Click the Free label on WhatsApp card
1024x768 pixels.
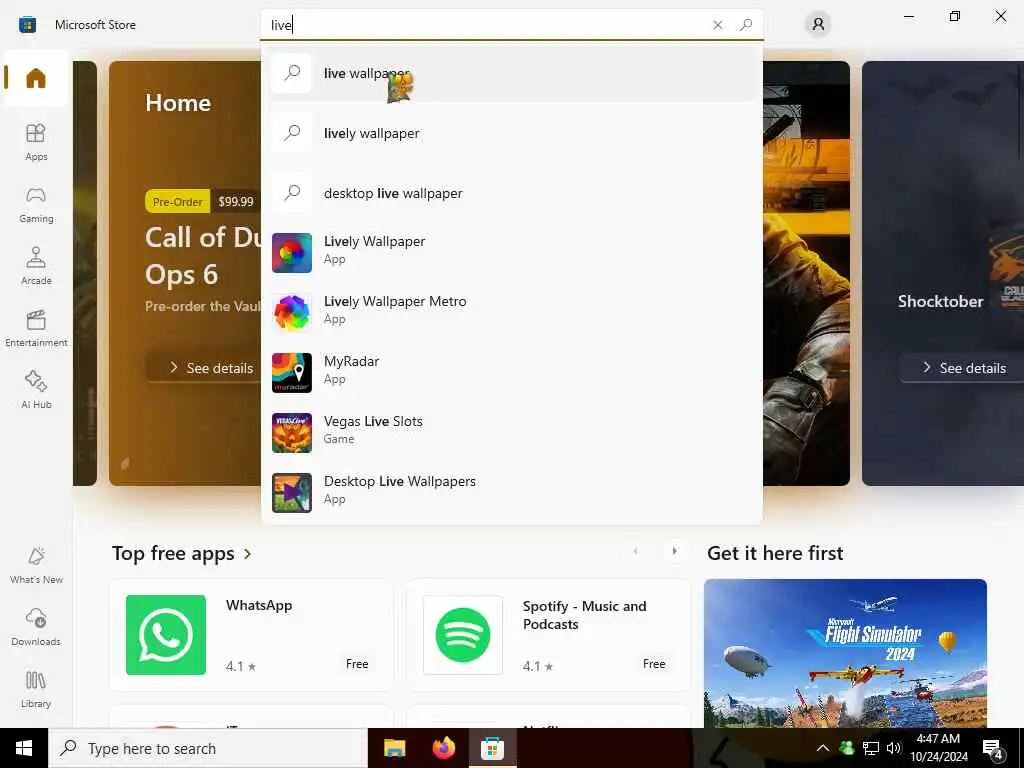pos(357,664)
